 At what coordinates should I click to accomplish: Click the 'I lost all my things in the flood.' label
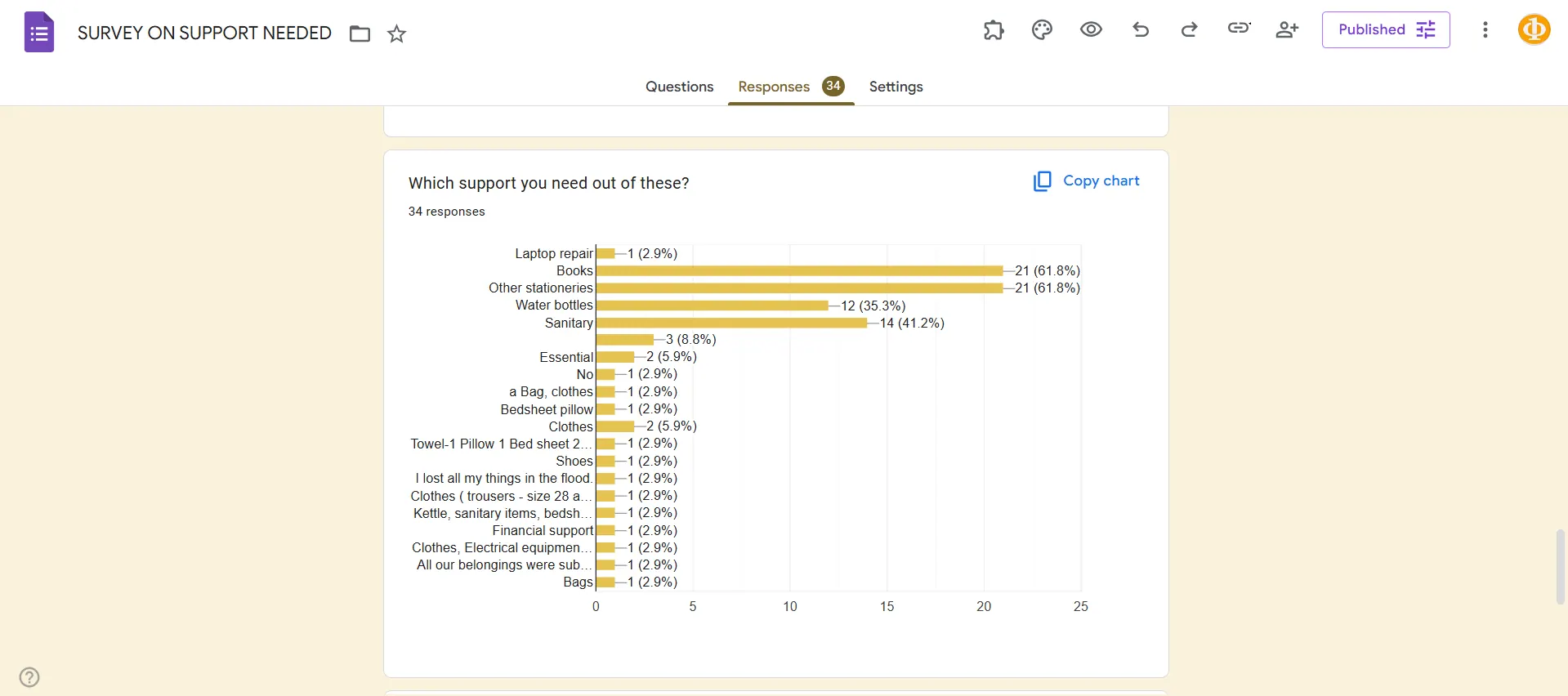point(503,479)
